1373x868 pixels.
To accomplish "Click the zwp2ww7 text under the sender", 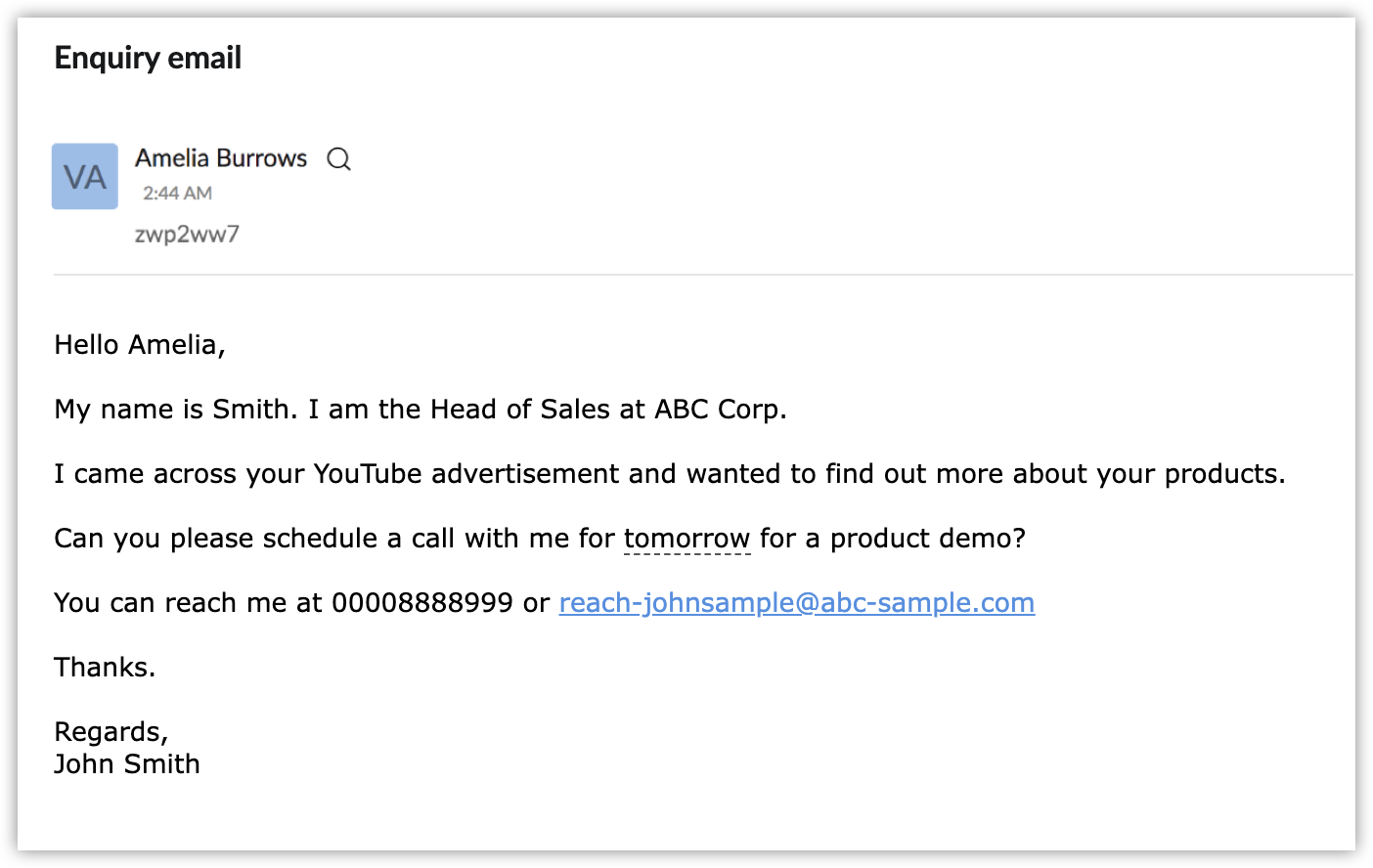I will tap(187, 235).
